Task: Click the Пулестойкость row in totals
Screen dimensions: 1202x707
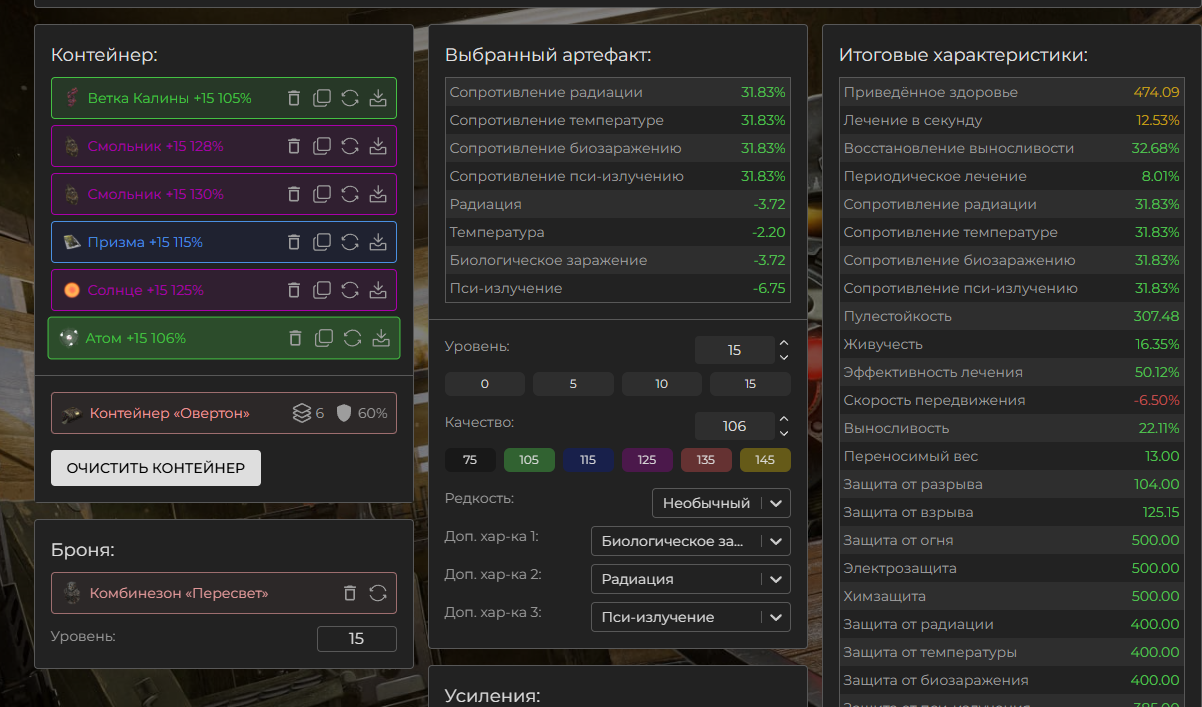Action: [x=1012, y=316]
